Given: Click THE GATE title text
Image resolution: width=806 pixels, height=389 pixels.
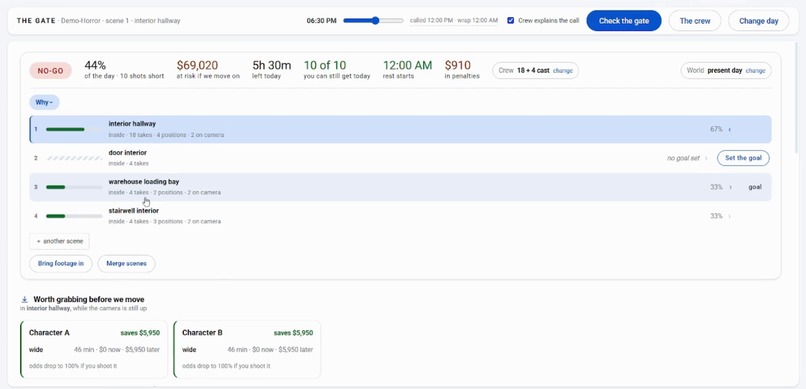Looking at the screenshot, I should pos(36,21).
